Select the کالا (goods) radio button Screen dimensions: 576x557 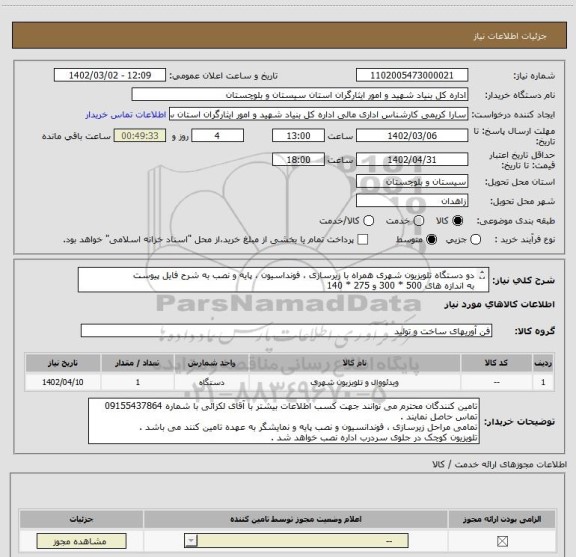click(x=458, y=221)
